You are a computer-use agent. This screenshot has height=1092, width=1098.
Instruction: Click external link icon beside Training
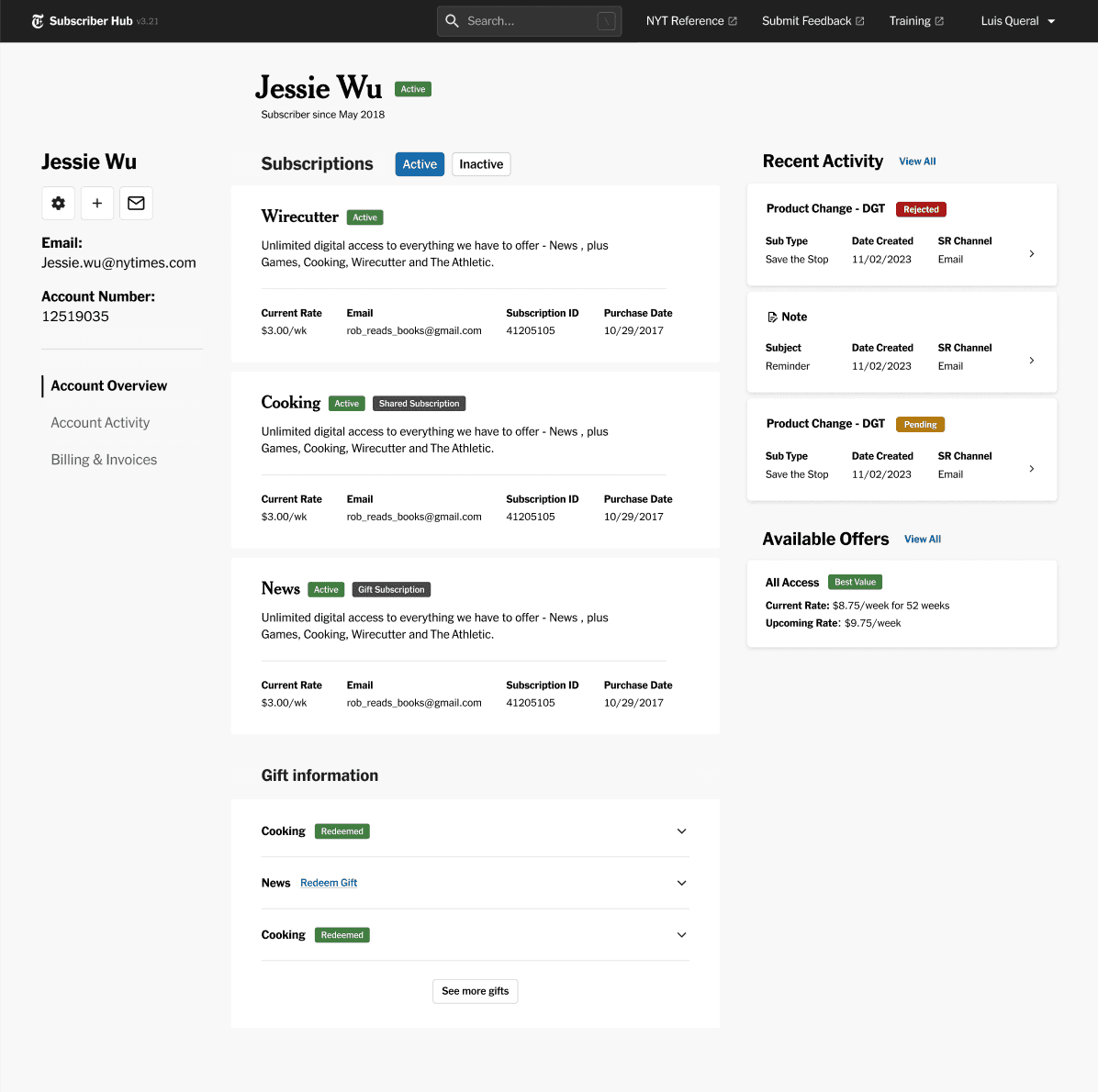click(x=939, y=21)
